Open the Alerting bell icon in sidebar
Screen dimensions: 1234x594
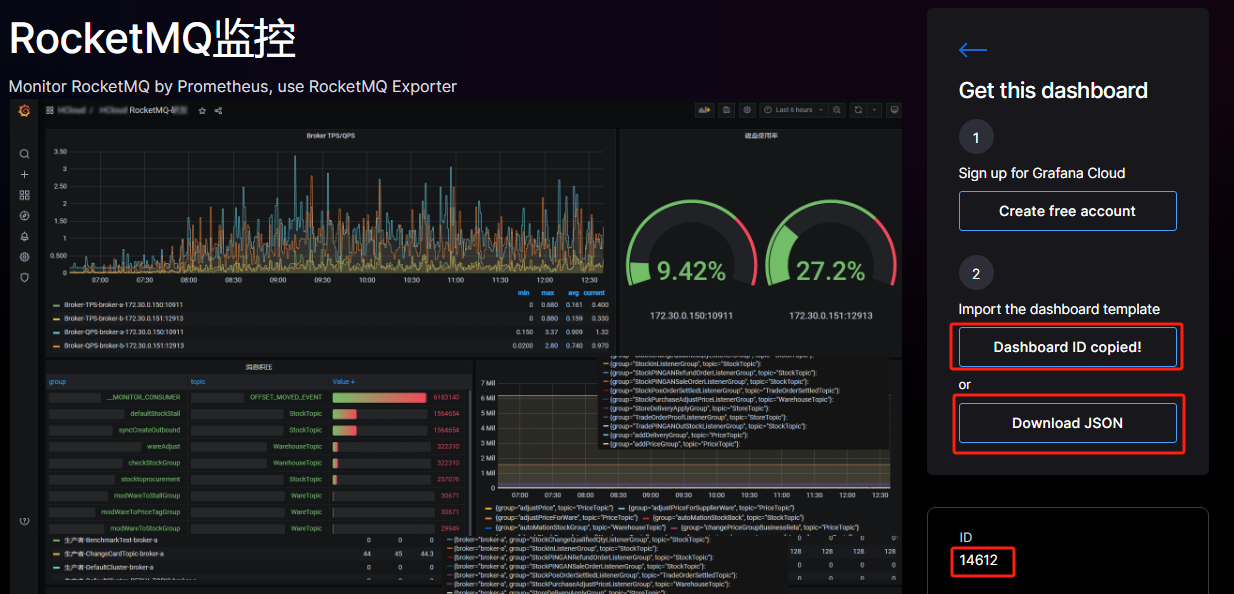pyautogui.click(x=25, y=236)
